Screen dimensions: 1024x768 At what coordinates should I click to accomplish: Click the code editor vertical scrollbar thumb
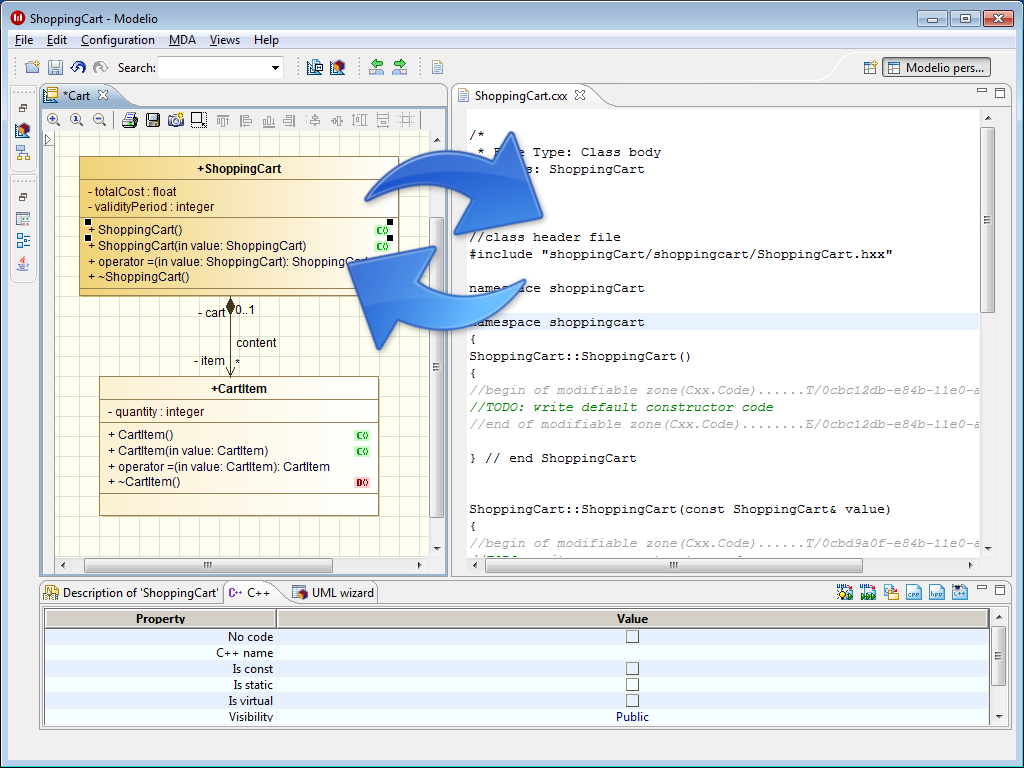987,220
